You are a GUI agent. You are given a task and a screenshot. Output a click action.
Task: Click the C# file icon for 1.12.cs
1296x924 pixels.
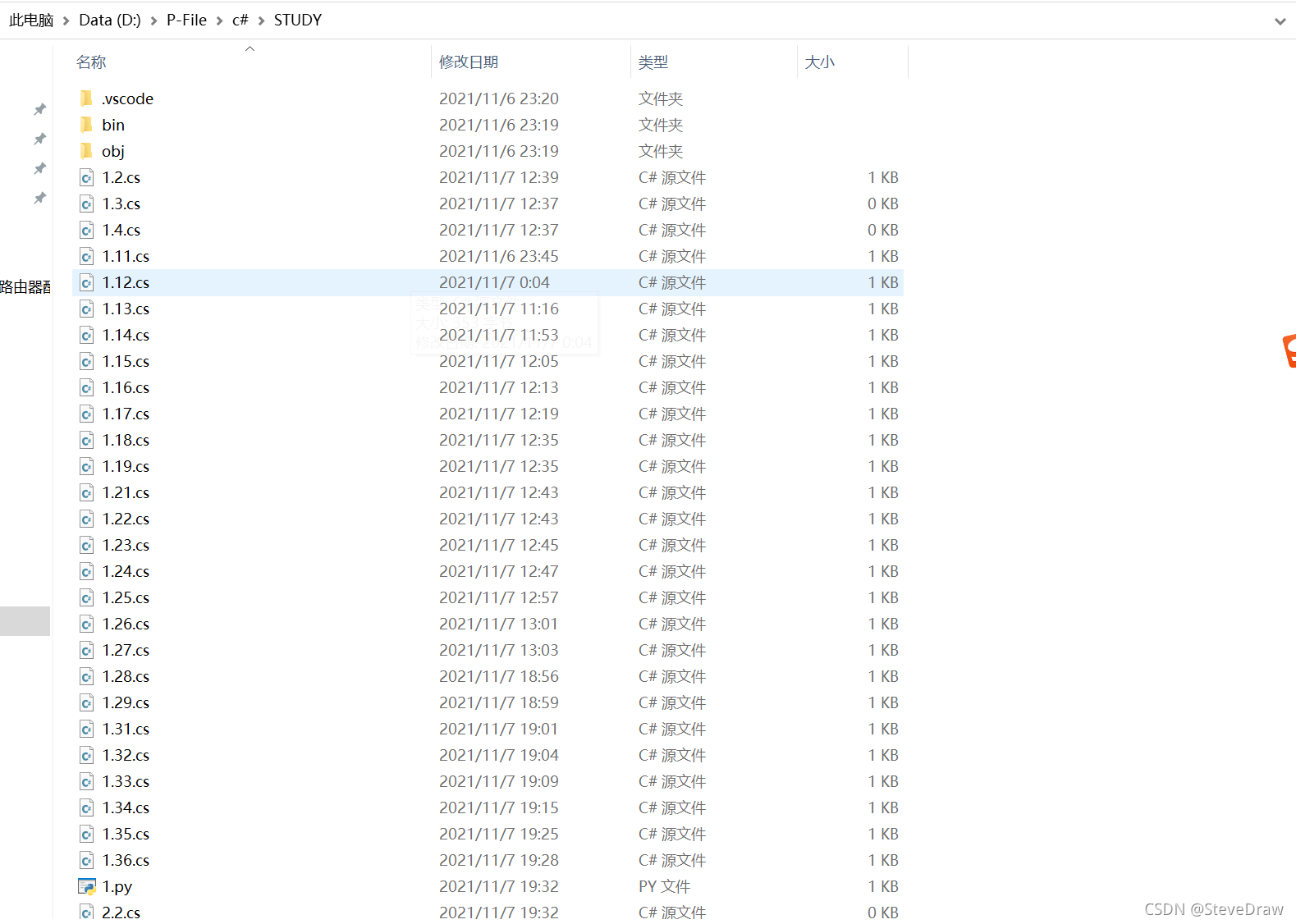(x=86, y=282)
